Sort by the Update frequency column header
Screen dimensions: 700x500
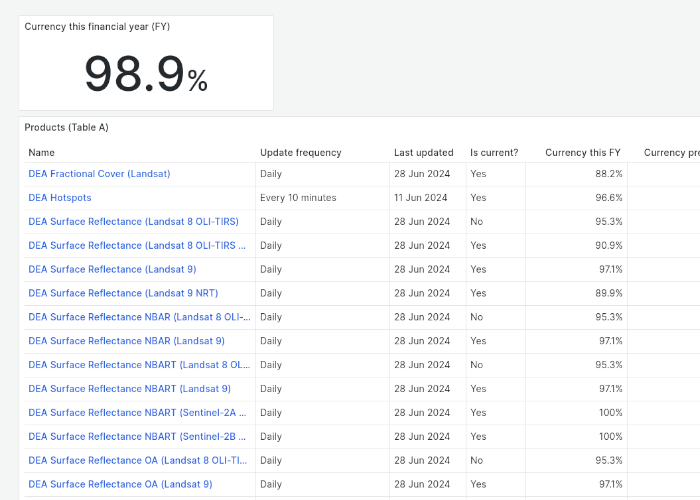click(301, 153)
